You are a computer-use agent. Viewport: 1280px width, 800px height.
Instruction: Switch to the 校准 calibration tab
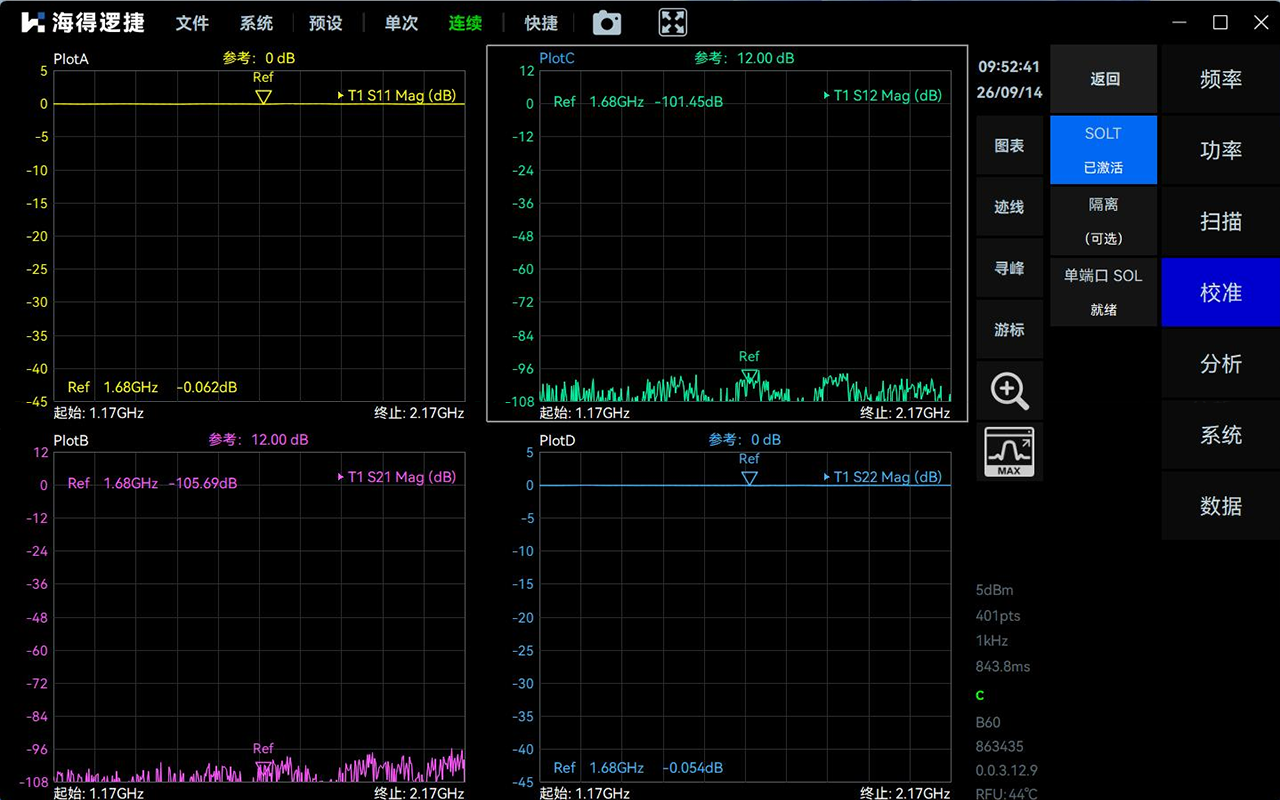1220,292
